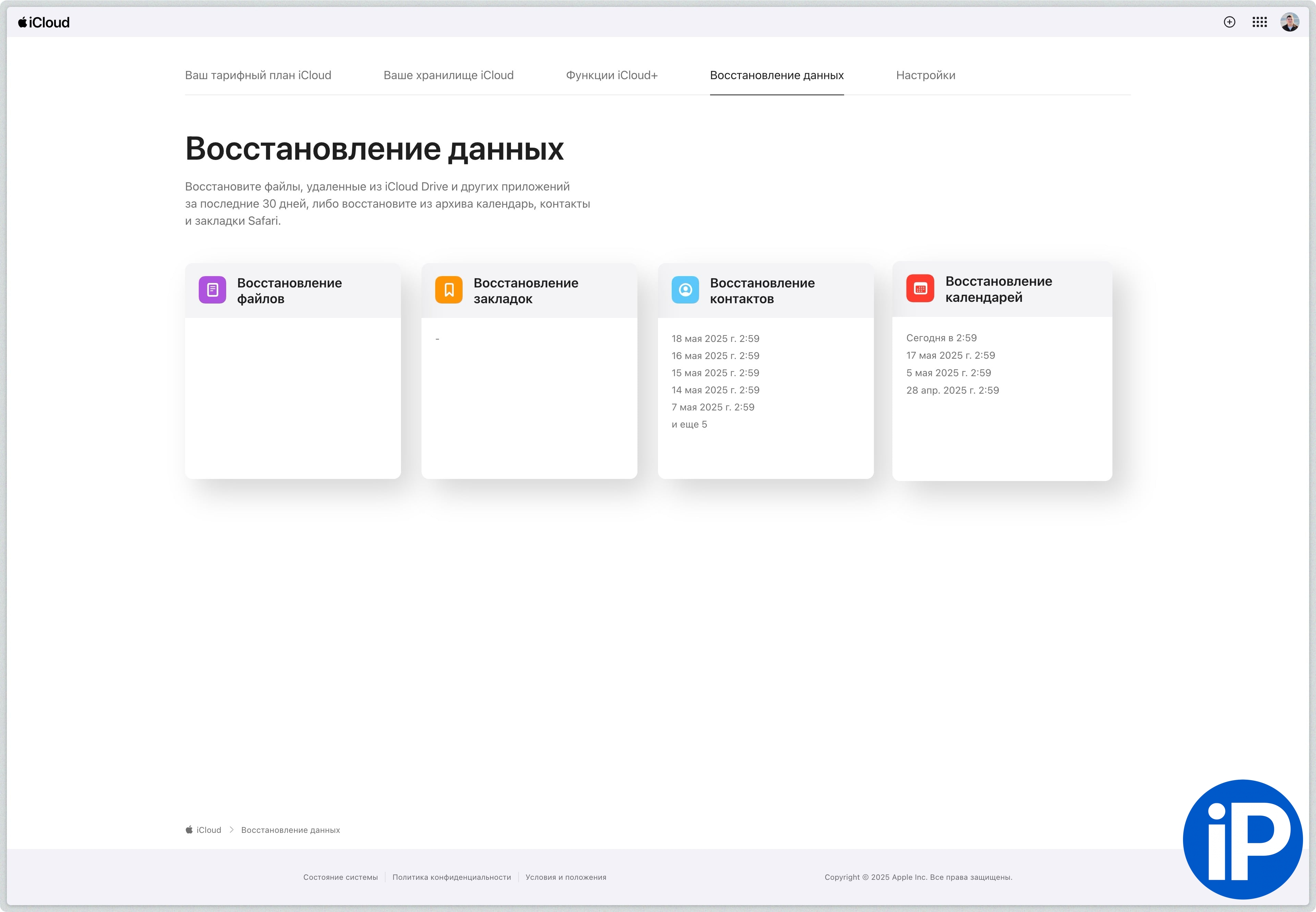Open the Настройки tab
The image size is (1316, 912).
[925, 75]
